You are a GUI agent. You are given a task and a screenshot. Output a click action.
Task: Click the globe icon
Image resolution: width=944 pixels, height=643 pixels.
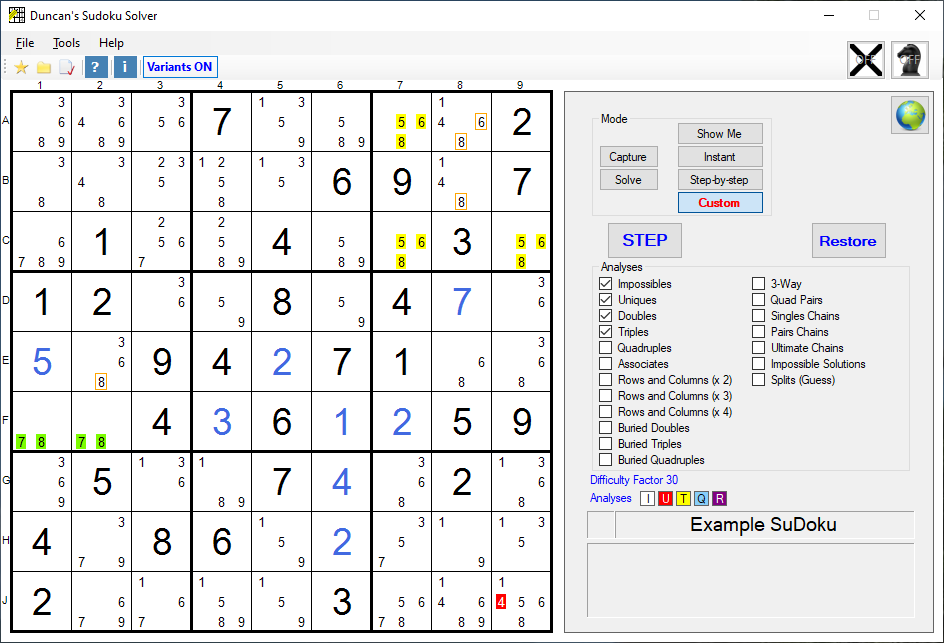point(910,115)
